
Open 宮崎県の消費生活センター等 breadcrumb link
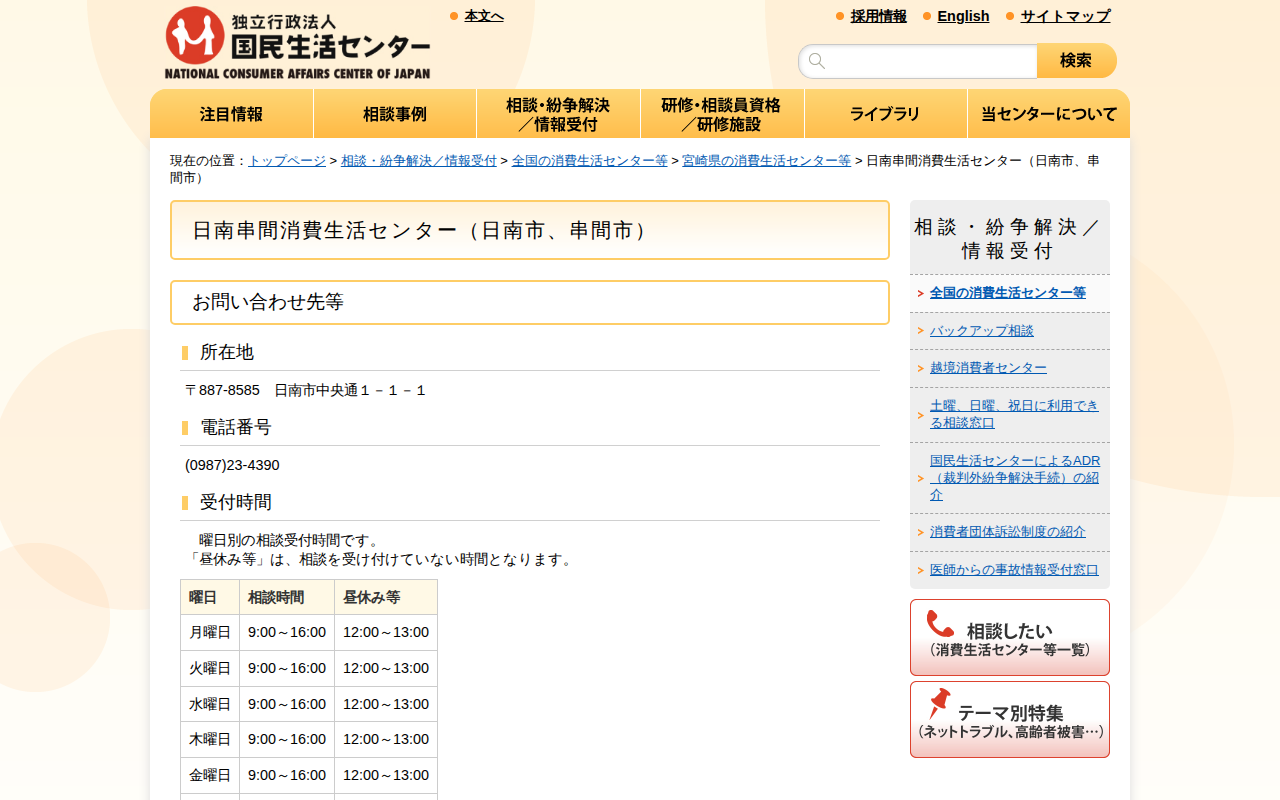[766, 160]
